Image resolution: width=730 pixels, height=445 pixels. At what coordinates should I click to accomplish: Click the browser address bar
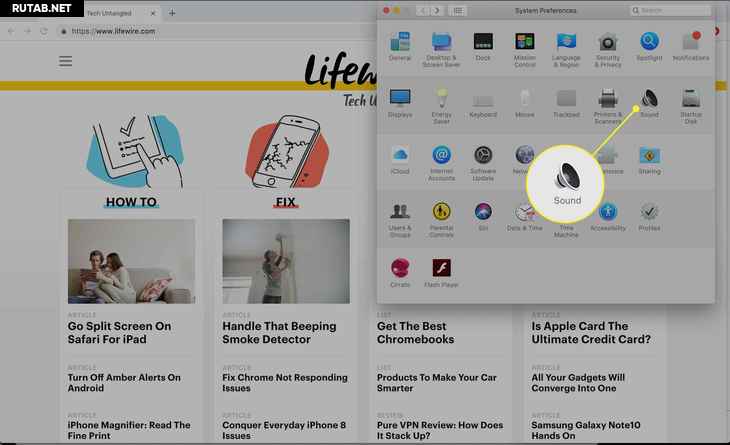pyautogui.click(x=214, y=31)
